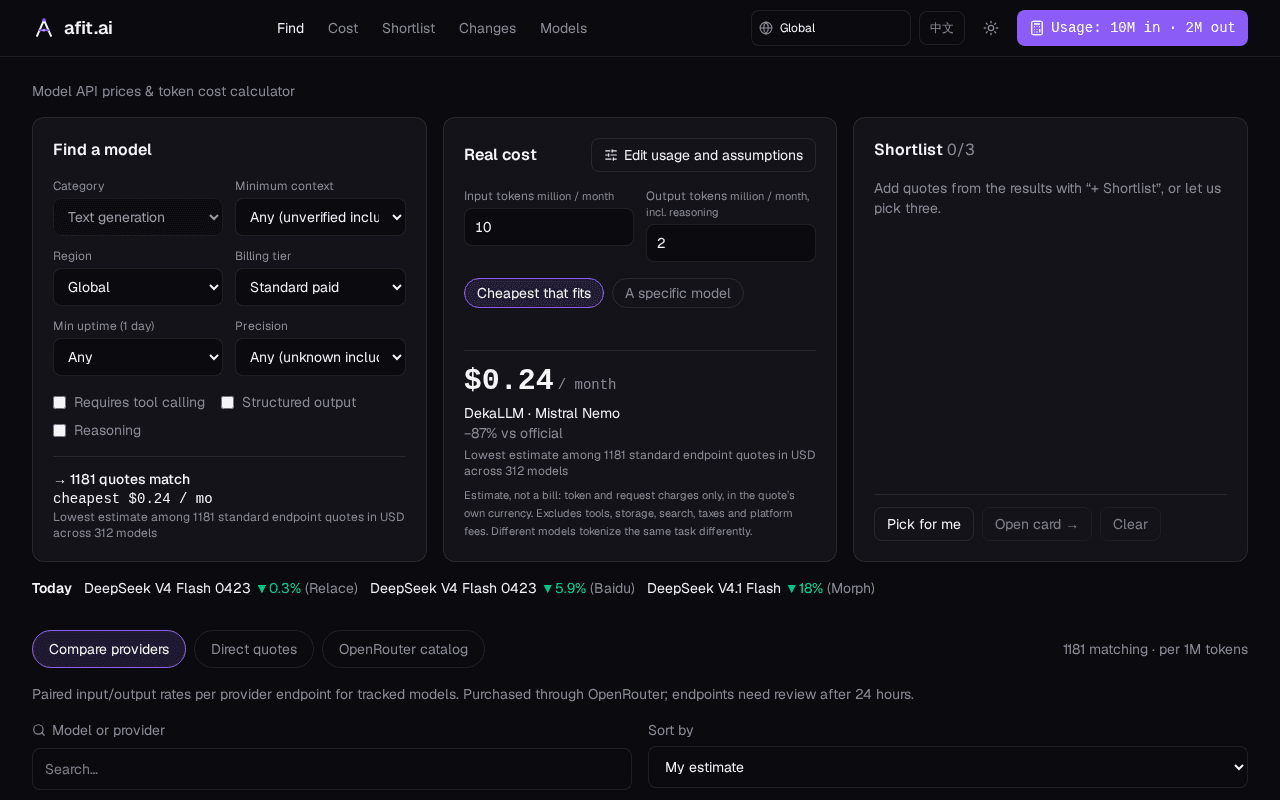Switch to A specific model mode

(678, 293)
